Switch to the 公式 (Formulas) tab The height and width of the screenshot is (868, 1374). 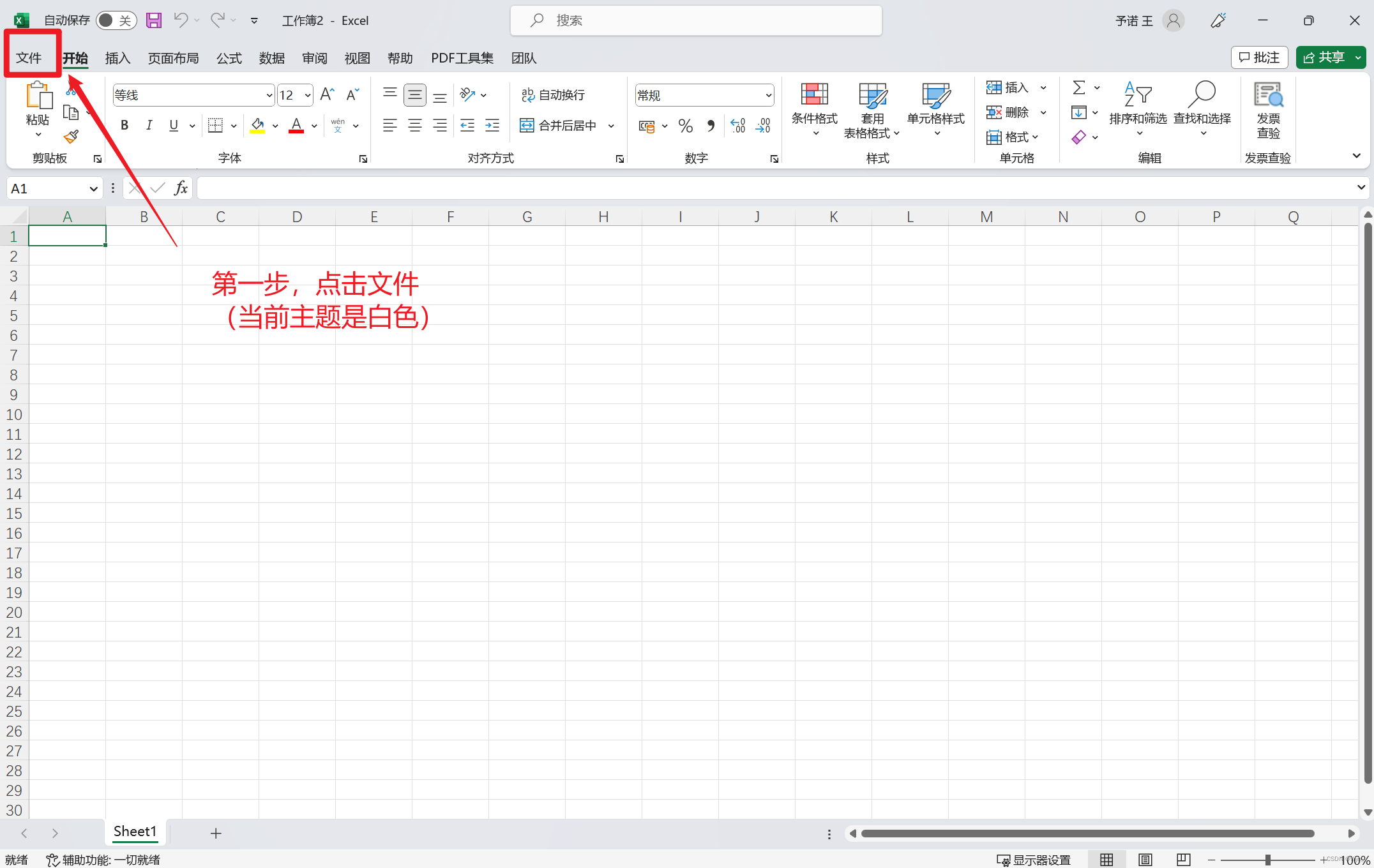tap(229, 58)
